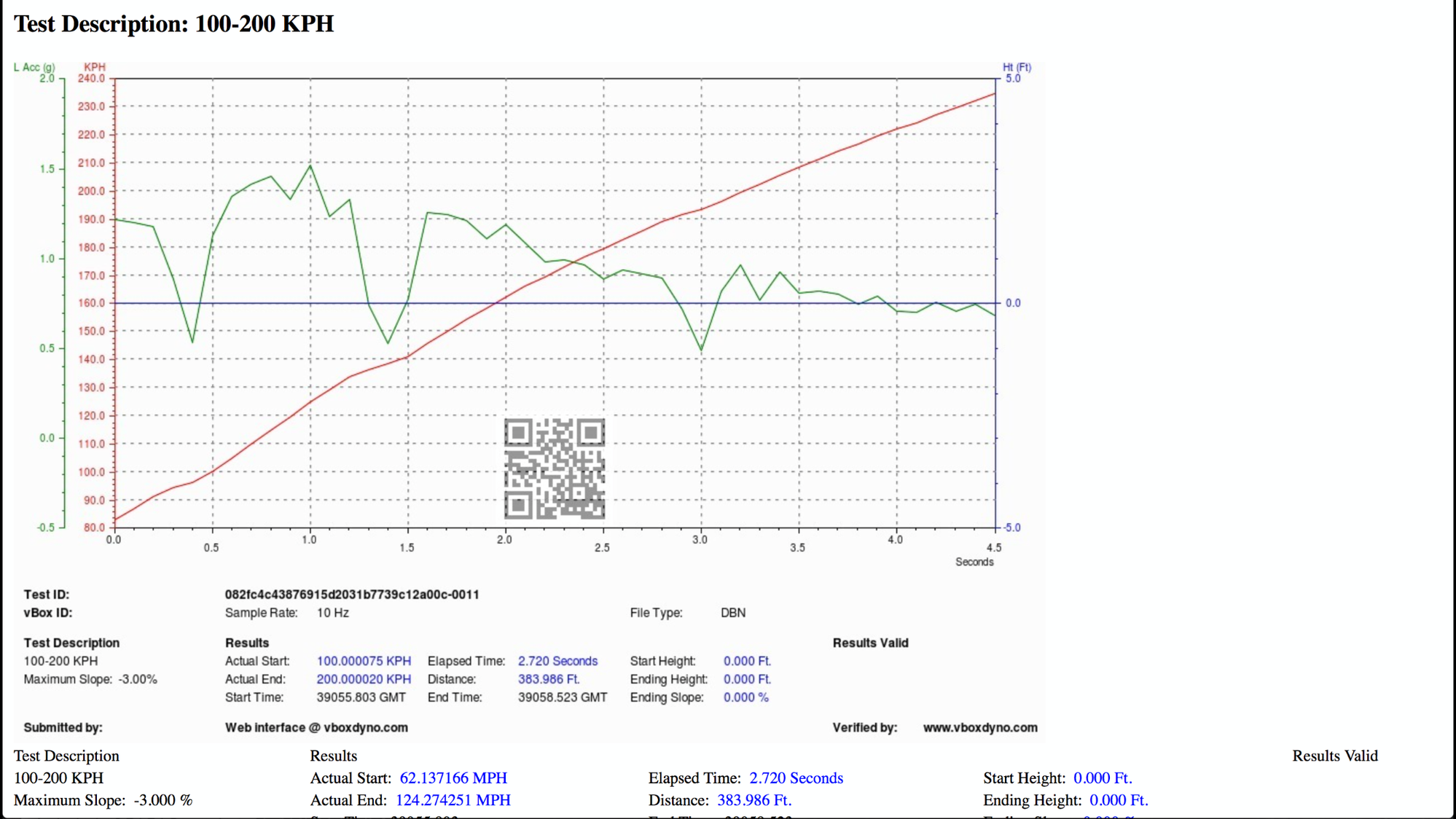Click the 100.000075 KPH actual start value
1456x819 pixels.
364,661
